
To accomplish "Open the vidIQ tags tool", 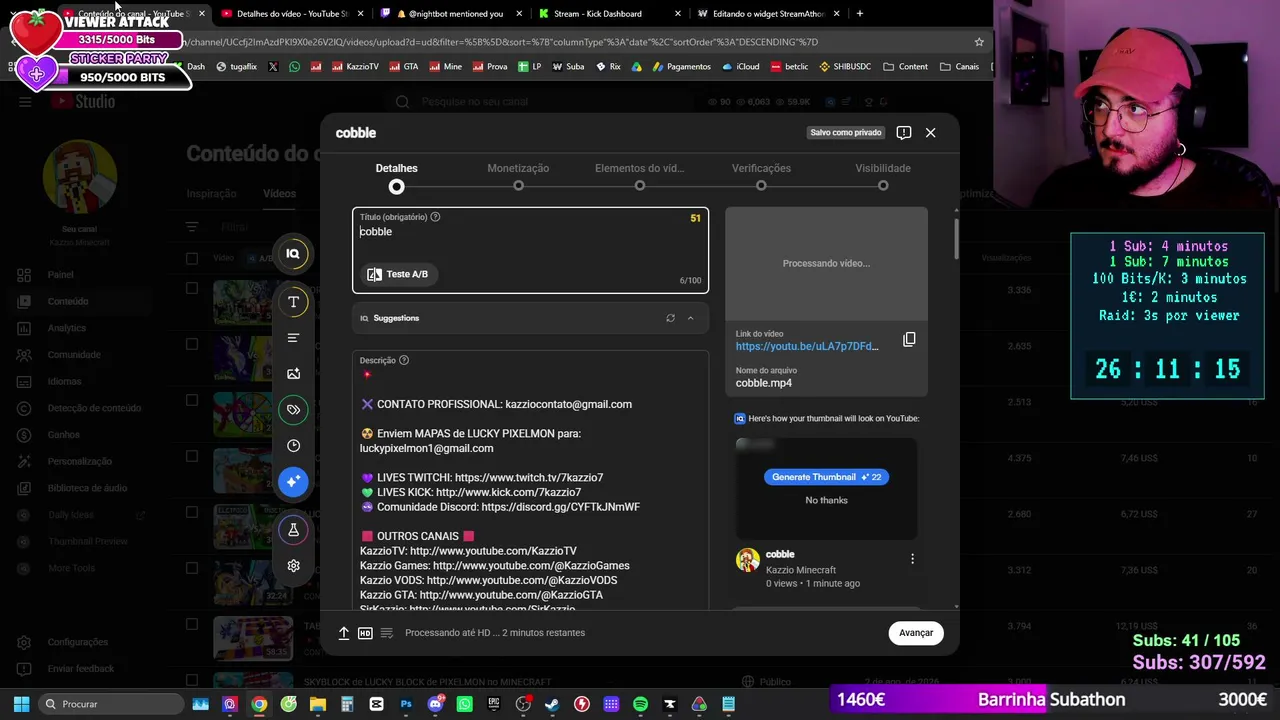I will 293,410.
